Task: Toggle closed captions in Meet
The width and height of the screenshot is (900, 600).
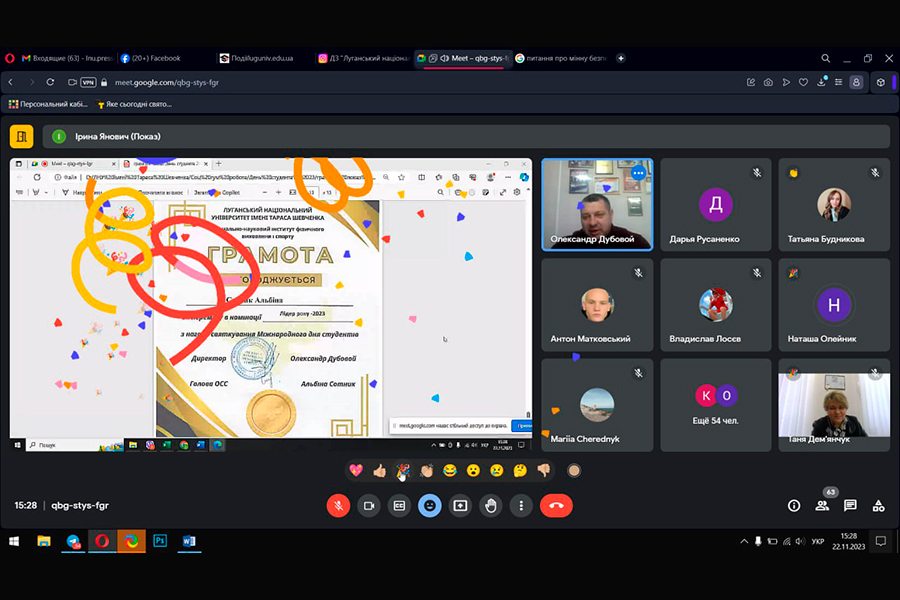Action: click(x=399, y=506)
